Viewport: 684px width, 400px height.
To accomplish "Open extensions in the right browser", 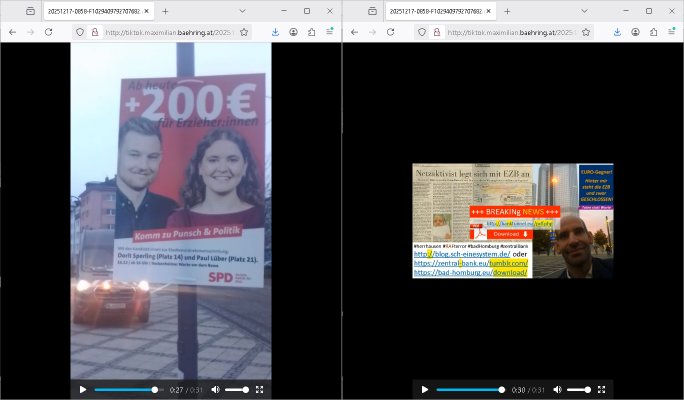I will [x=653, y=32].
